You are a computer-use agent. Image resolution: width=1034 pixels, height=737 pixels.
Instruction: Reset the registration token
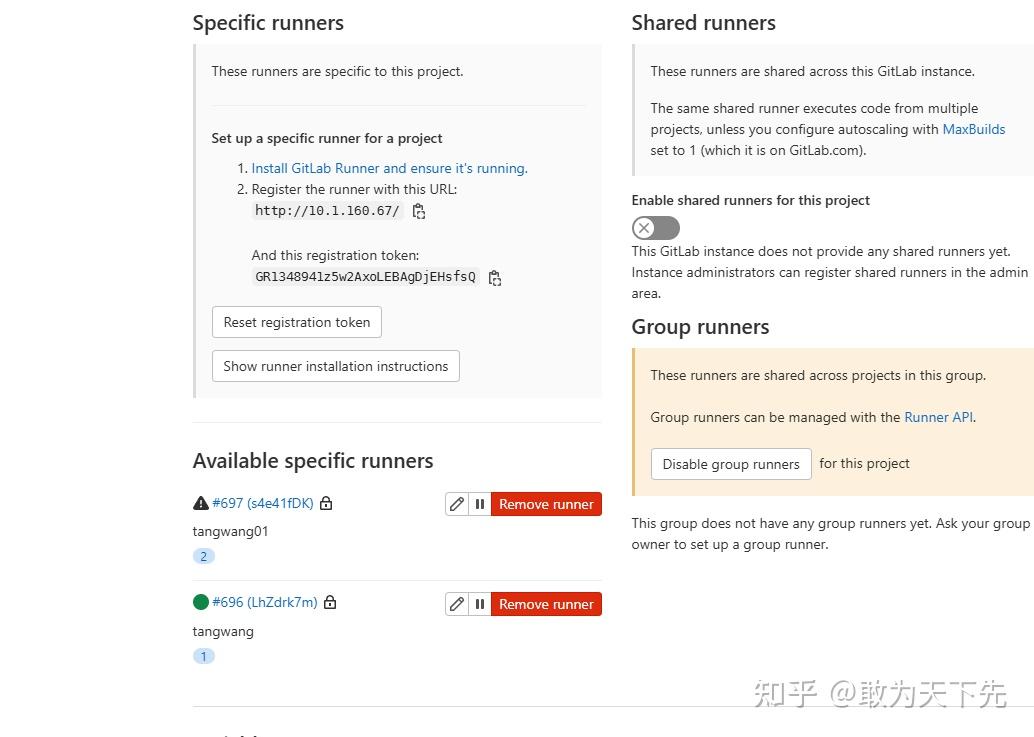coord(296,322)
